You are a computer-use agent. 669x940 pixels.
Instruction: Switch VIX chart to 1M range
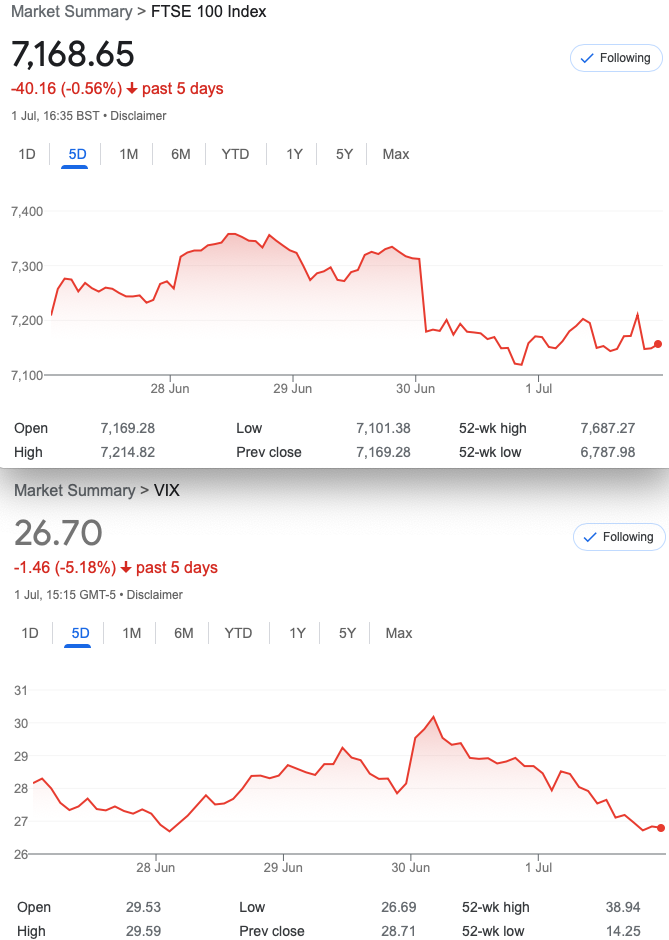(131, 634)
